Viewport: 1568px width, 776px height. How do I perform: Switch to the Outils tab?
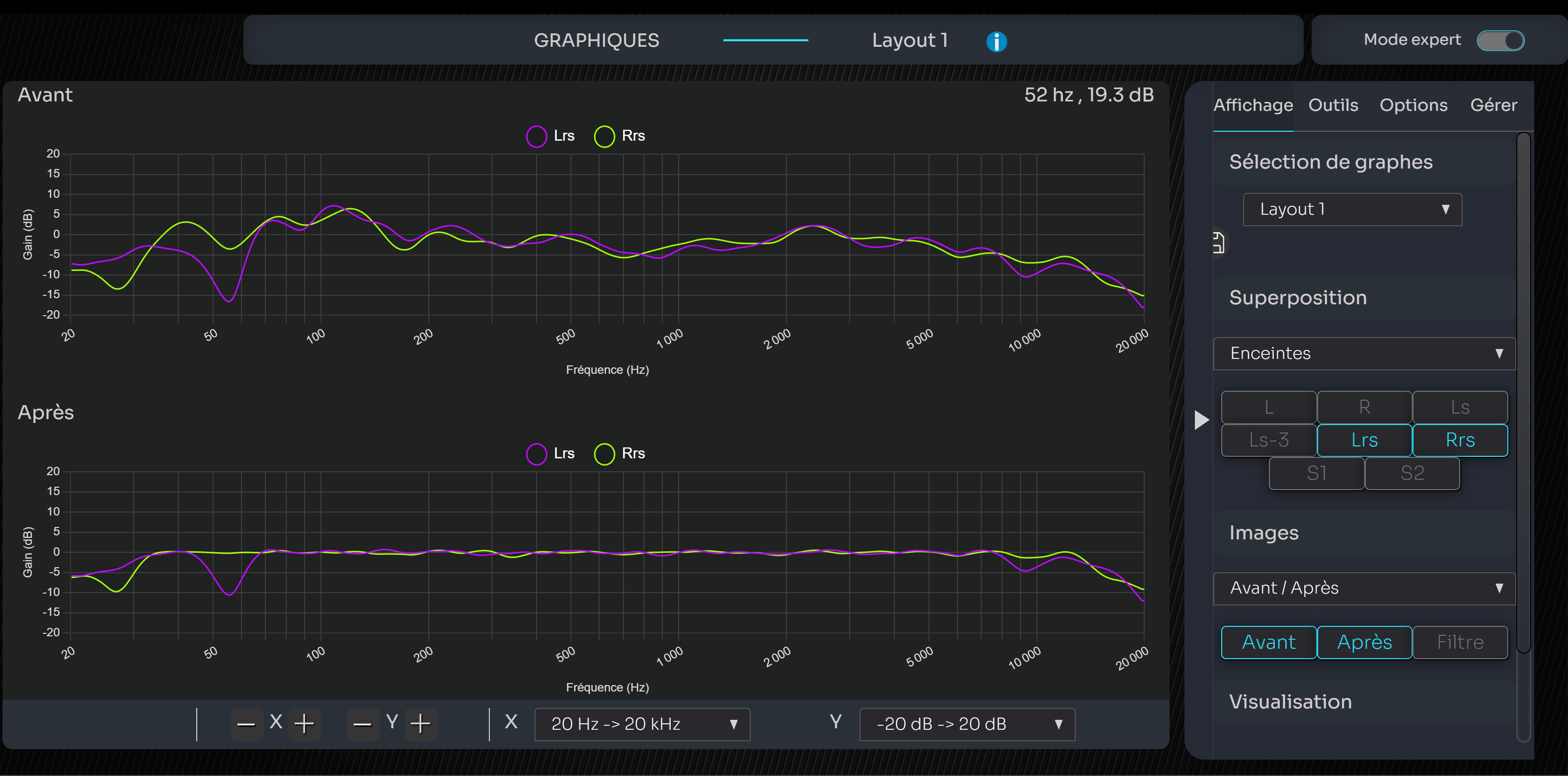1333,105
